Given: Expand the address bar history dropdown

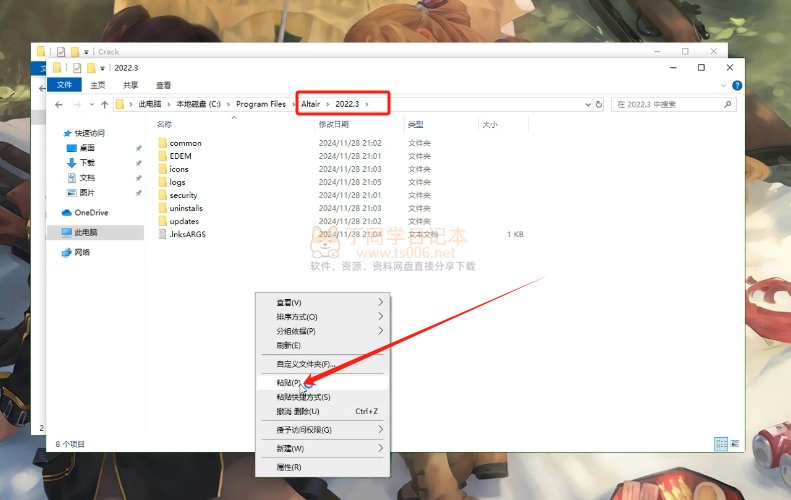Looking at the screenshot, I should click(588, 104).
